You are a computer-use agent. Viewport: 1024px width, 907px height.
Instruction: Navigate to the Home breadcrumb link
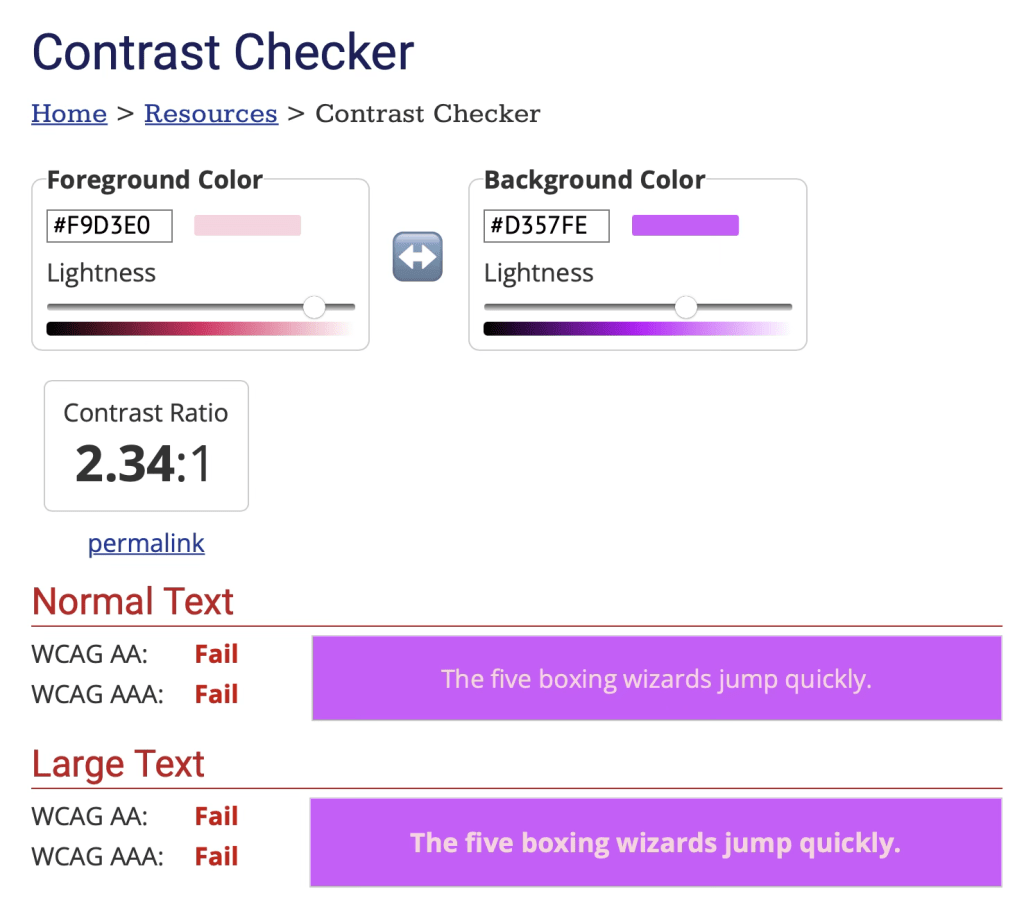coord(68,113)
